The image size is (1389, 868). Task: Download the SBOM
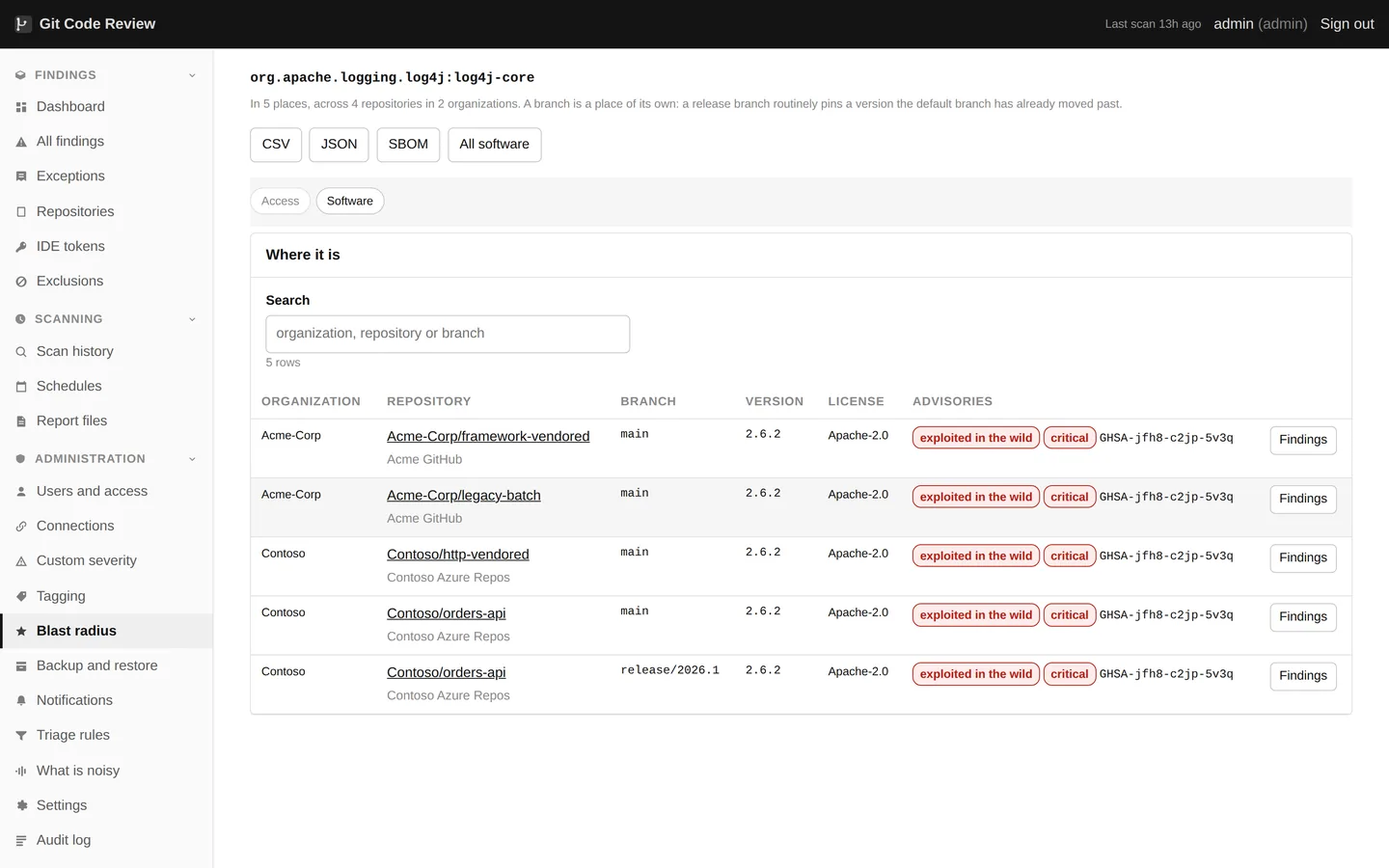point(408,145)
